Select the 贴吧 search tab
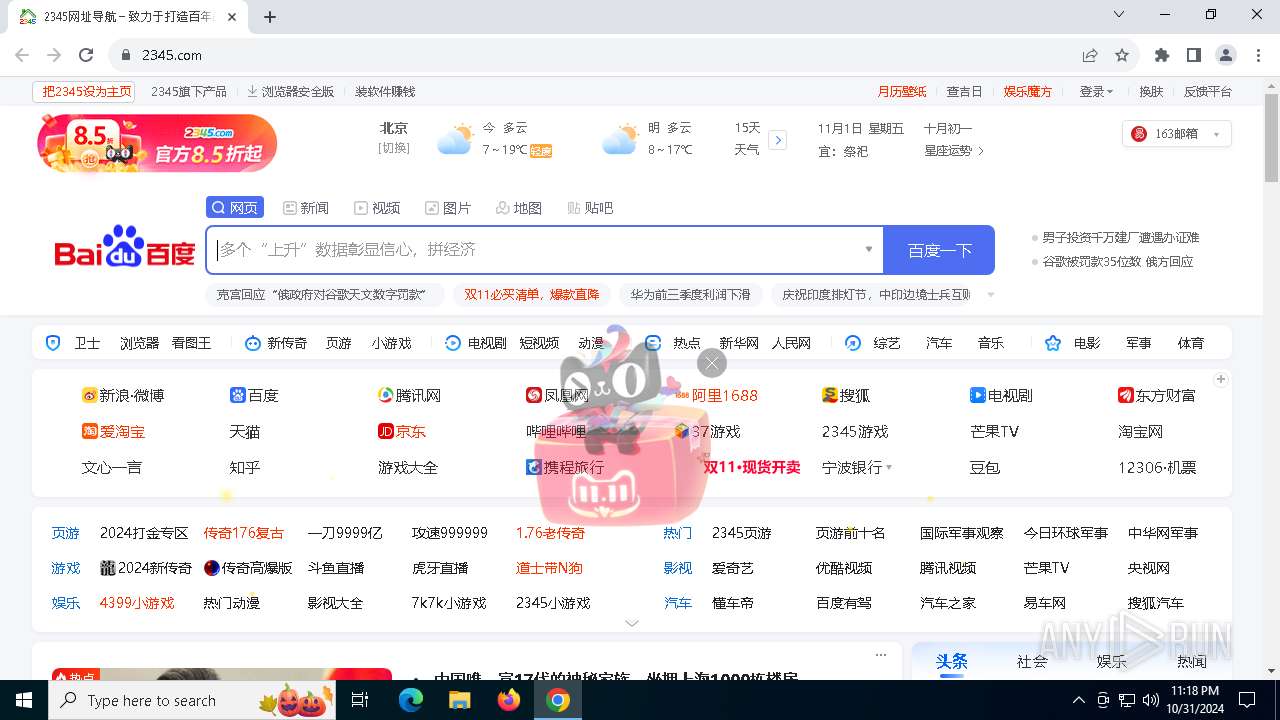Image resolution: width=1280 pixels, height=720 pixels. [x=590, y=207]
